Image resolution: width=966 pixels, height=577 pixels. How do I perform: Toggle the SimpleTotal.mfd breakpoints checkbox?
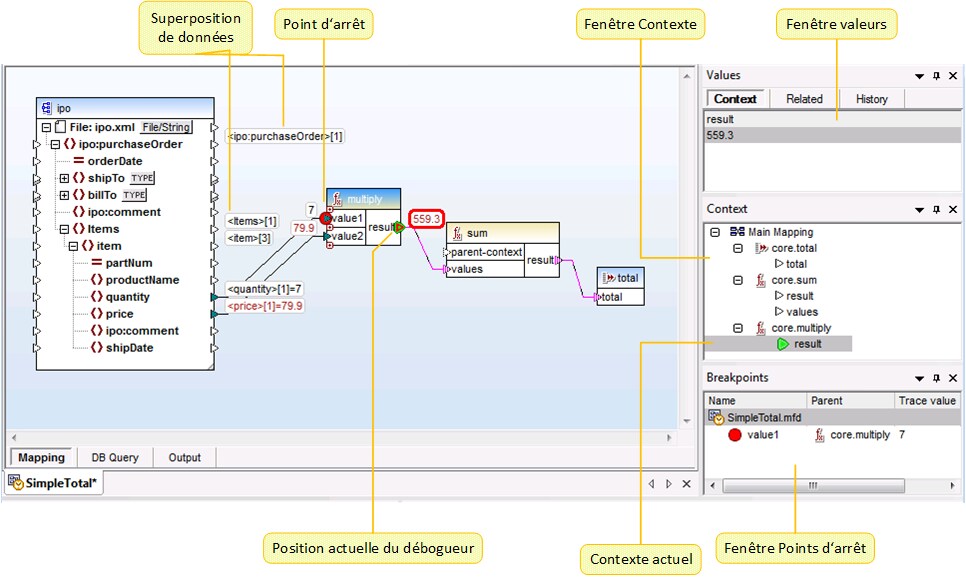(x=714, y=415)
